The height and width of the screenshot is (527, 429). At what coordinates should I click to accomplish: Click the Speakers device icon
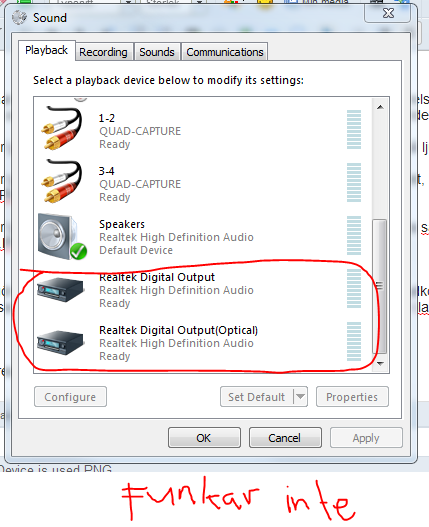(62, 236)
